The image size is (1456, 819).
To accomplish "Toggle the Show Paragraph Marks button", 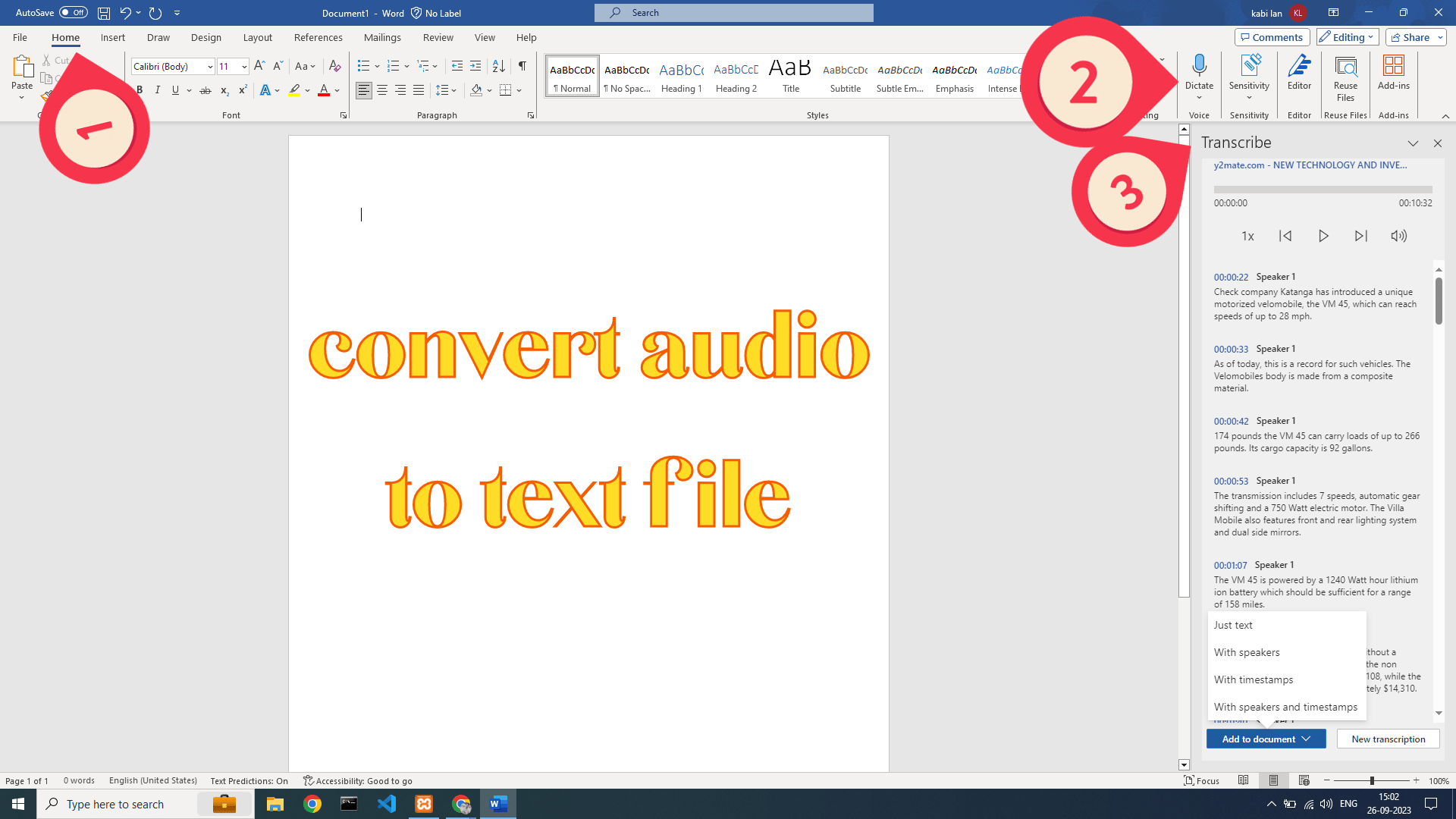I will pyautogui.click(x=522, y=66).
